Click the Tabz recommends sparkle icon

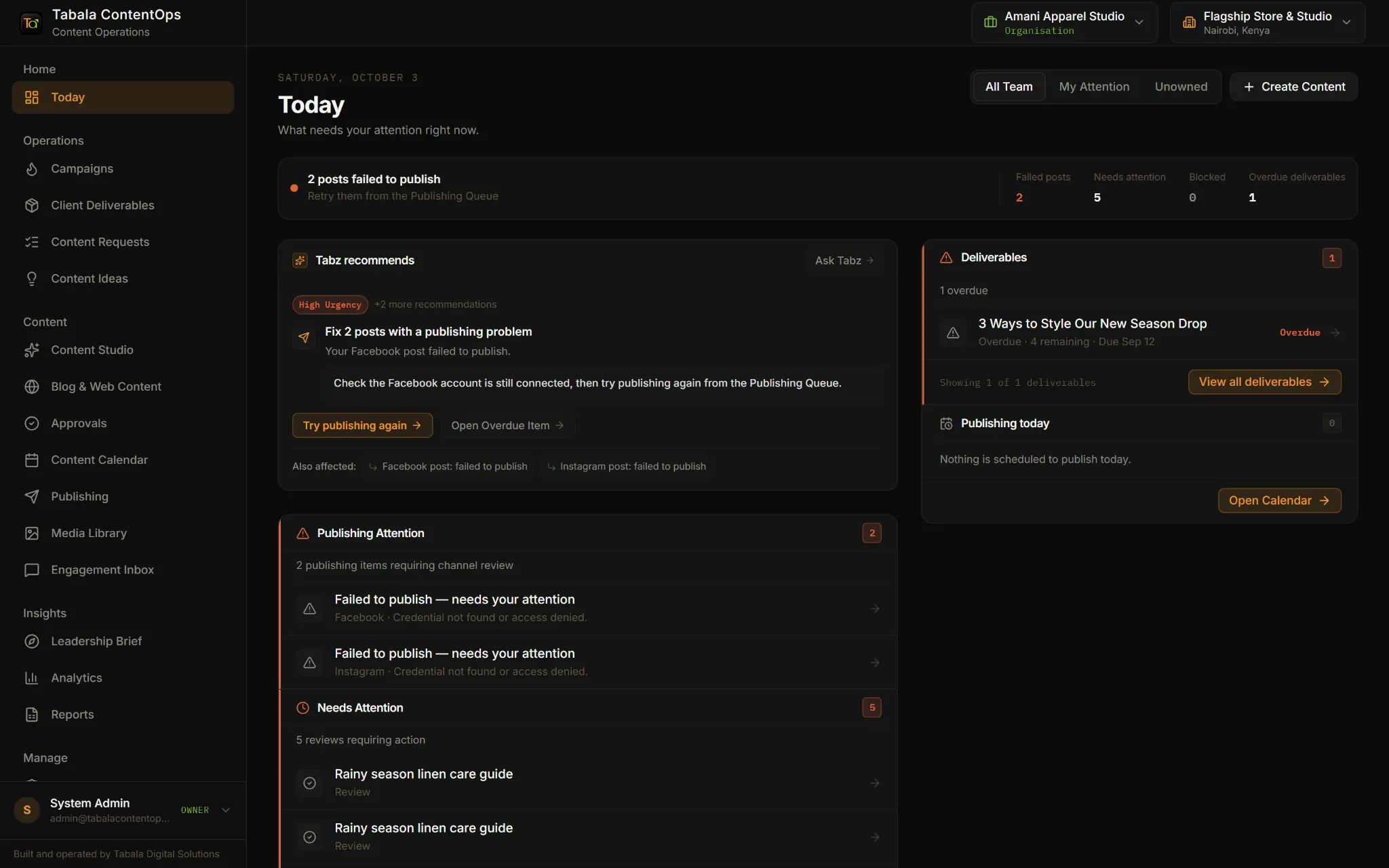(x=300, y=260)
